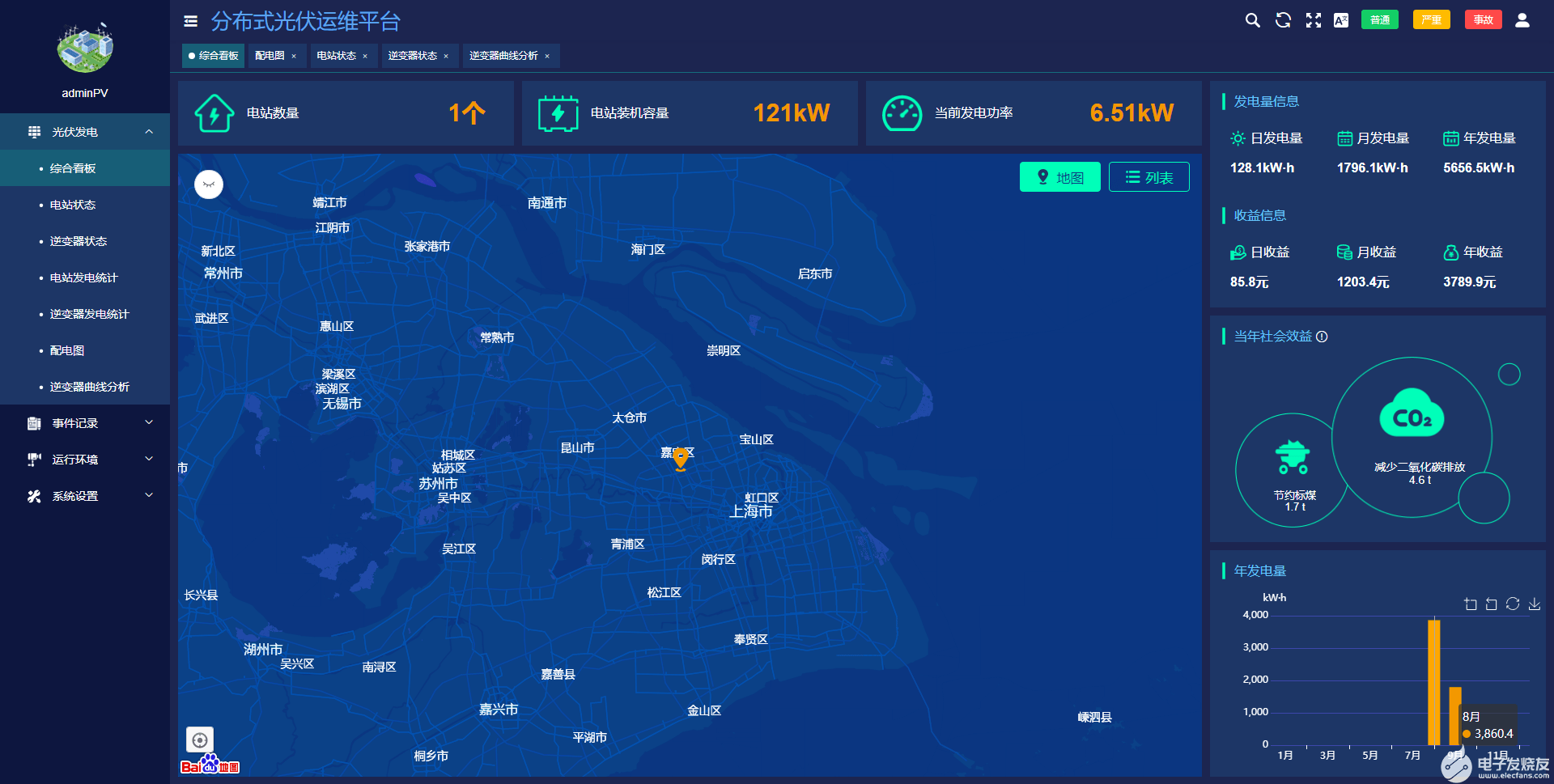This screenshot has width=1554, height=784.
Task: Click the tall 8月 bar in chart
Action: tap(1433, 682)
